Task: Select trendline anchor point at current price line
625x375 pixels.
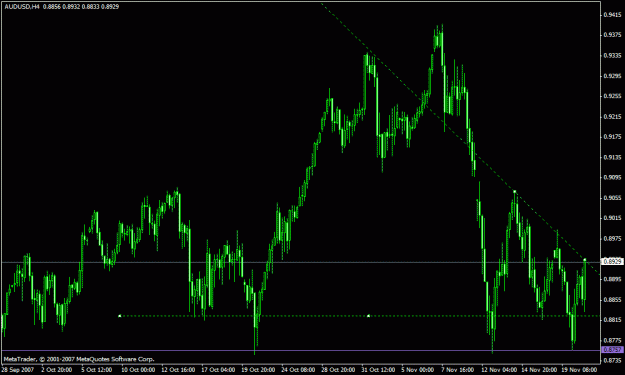Action: (585, 260)
